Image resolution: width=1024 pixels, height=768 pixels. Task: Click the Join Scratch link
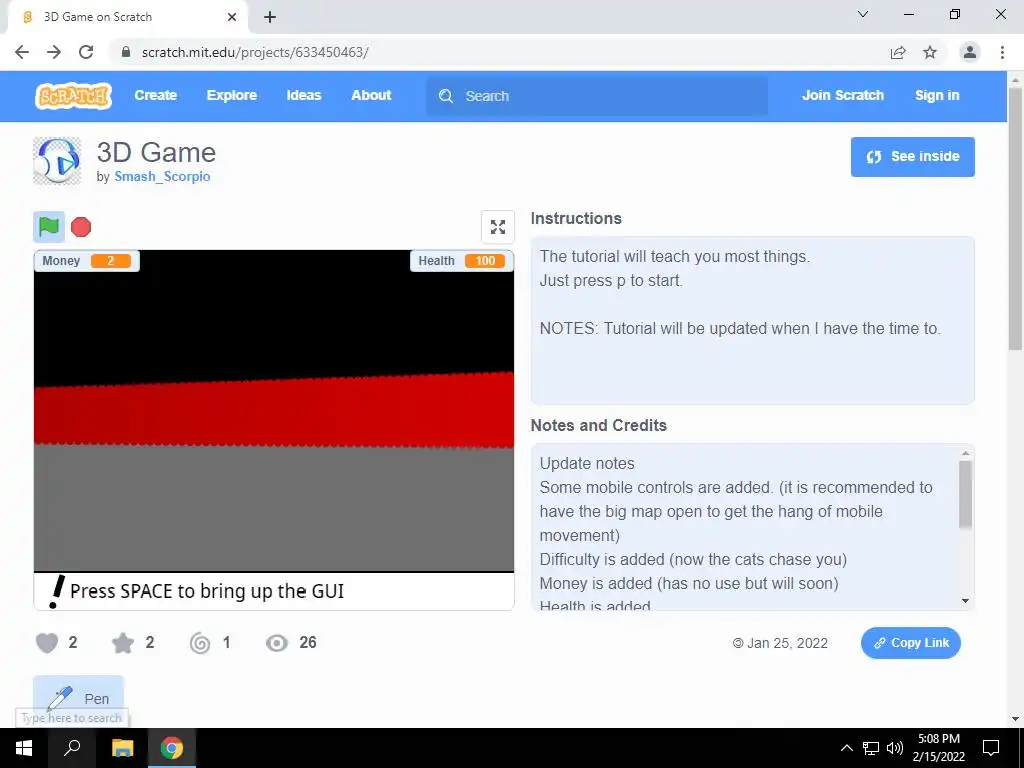842,95
